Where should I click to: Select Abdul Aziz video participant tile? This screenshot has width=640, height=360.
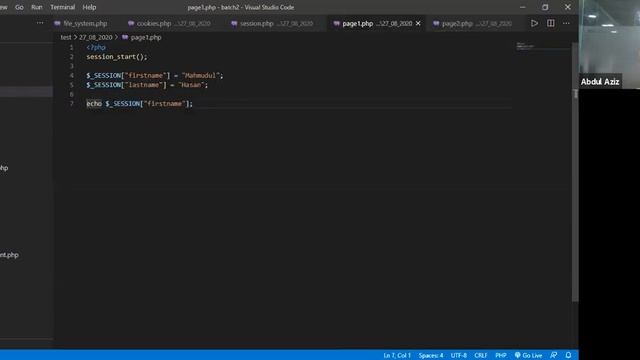pos(609,44)
